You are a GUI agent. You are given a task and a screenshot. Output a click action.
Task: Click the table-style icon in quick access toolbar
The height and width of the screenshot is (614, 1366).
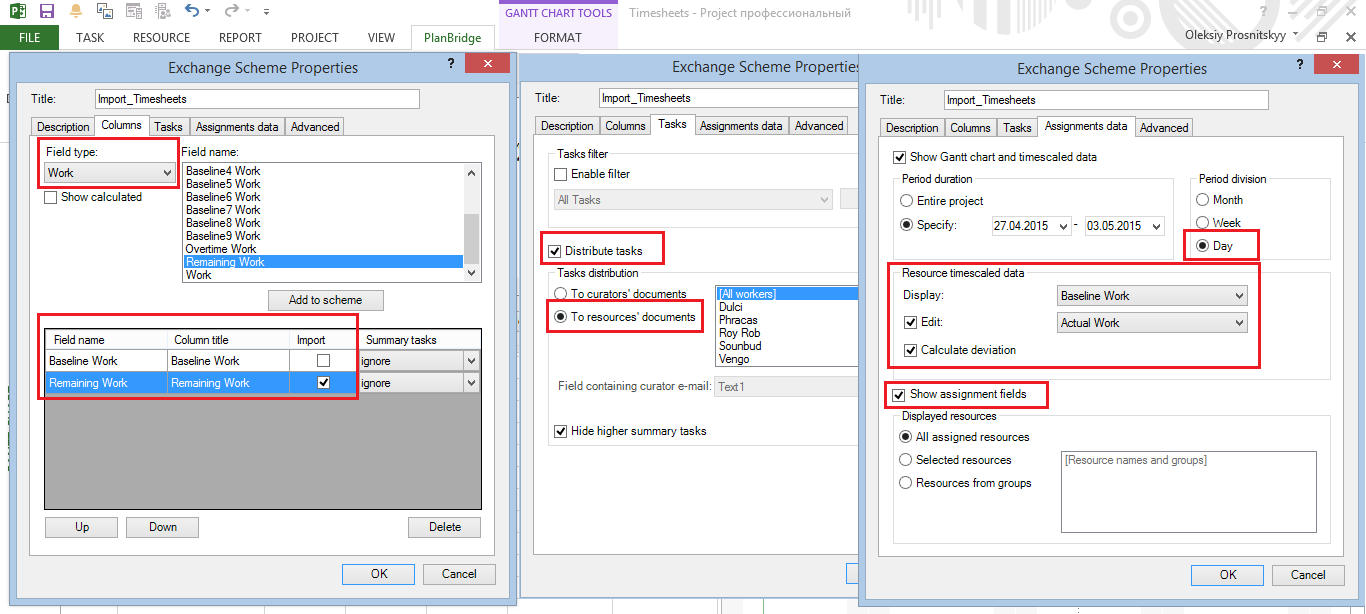click(x=133, y=11)
